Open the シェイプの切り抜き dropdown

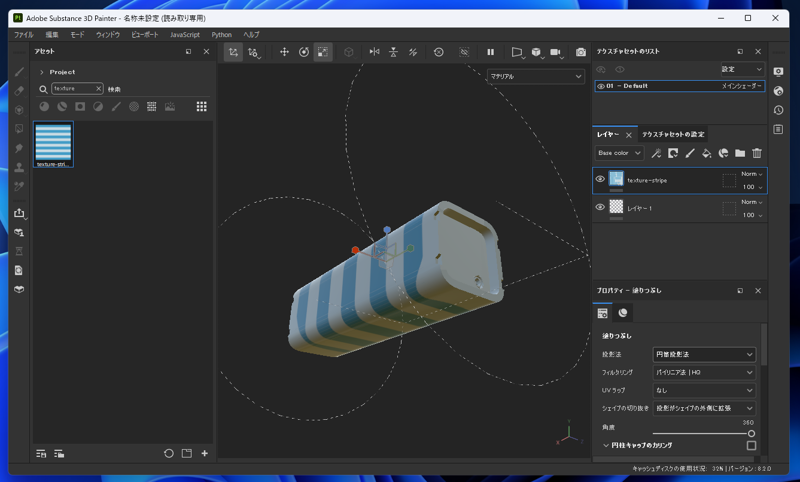(x=704, y=408)
